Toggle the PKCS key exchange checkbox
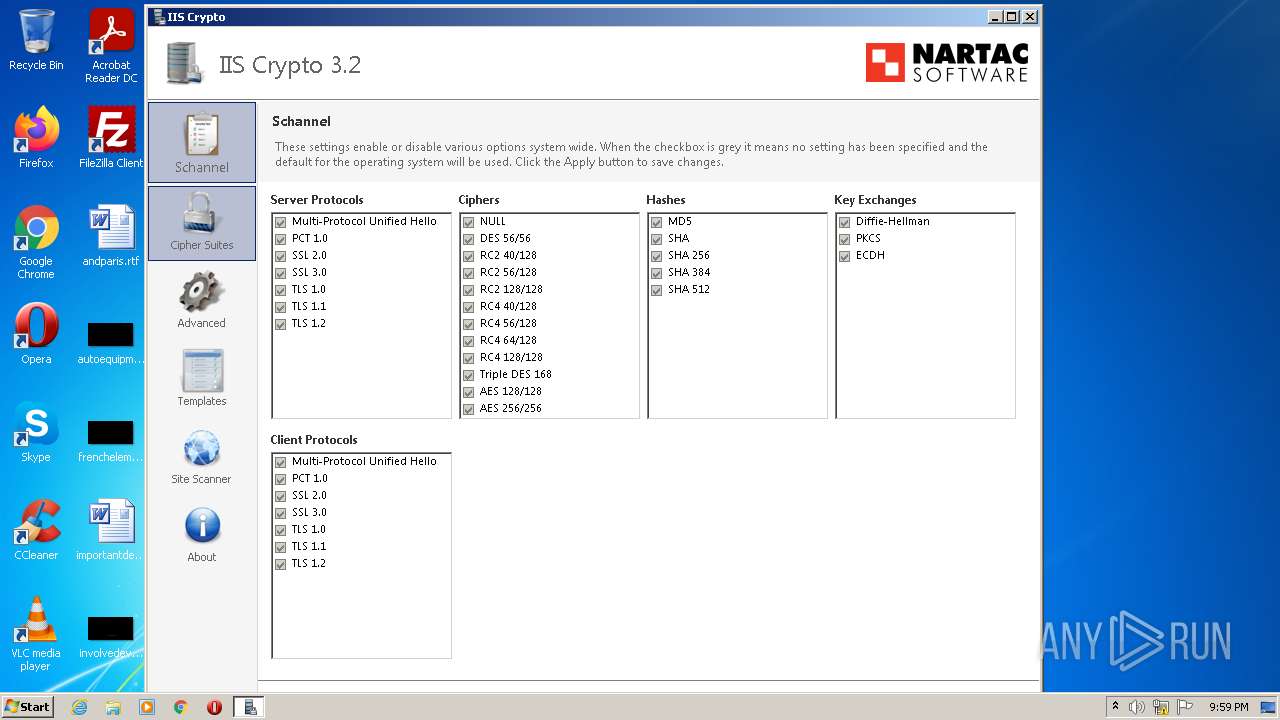The image size is (1280, 720). [844, 239]
